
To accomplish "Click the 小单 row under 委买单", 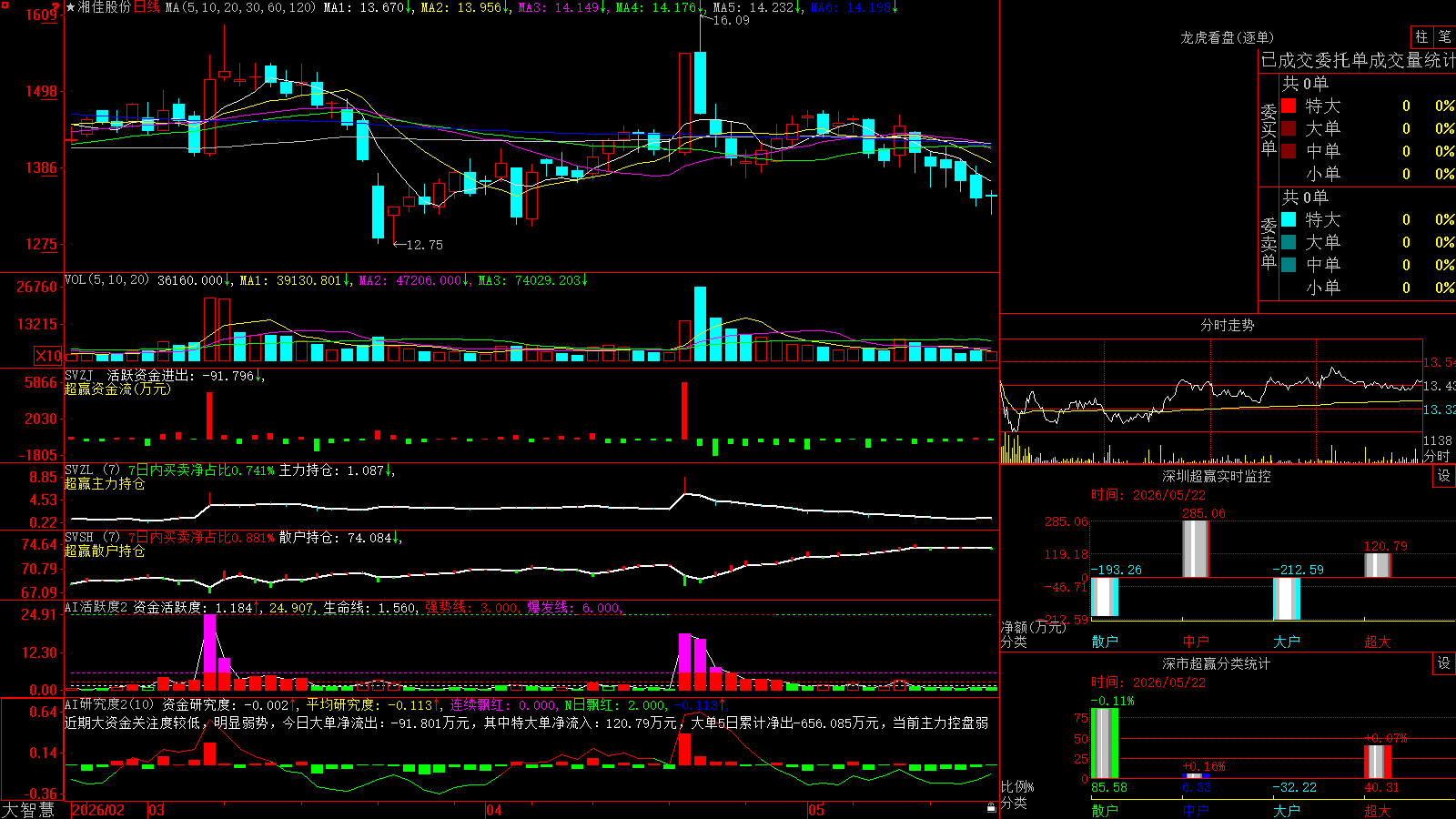I will (1368, 174).
